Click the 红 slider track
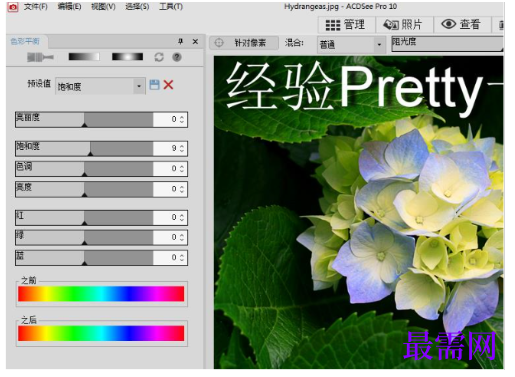 pyautogui.click(x=84, y=217)
